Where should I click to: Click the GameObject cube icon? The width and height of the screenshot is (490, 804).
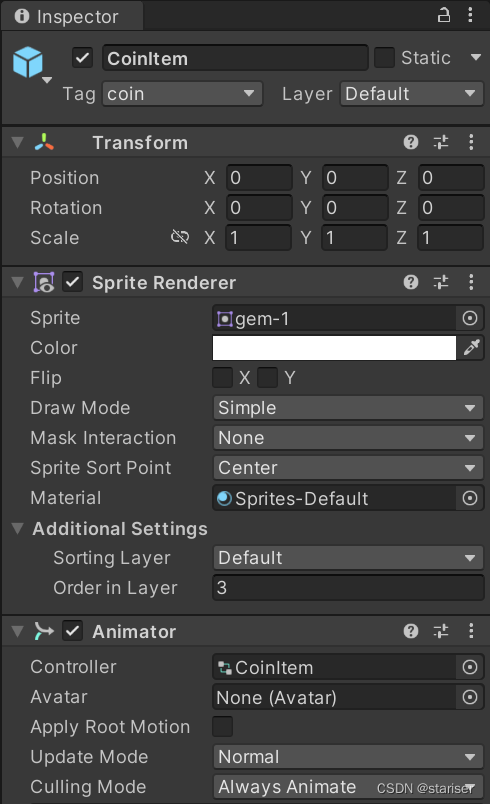28,63
